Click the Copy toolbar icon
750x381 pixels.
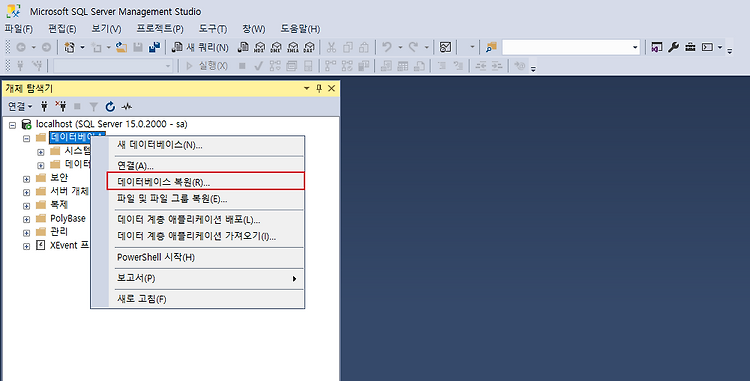[348, 47]
